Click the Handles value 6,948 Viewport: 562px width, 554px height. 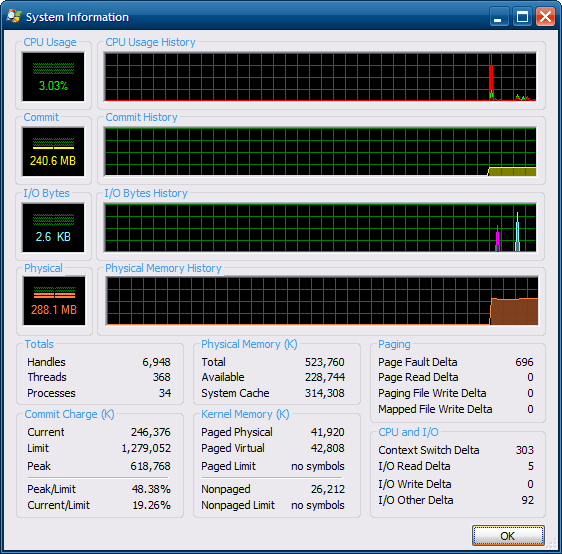(156, 362)
